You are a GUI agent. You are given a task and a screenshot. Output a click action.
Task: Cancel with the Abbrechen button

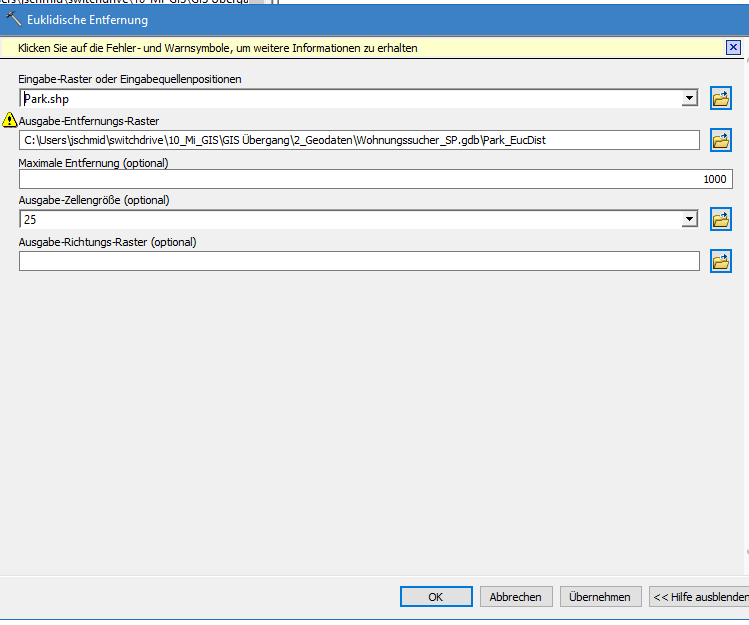click(x=516, y=597)
